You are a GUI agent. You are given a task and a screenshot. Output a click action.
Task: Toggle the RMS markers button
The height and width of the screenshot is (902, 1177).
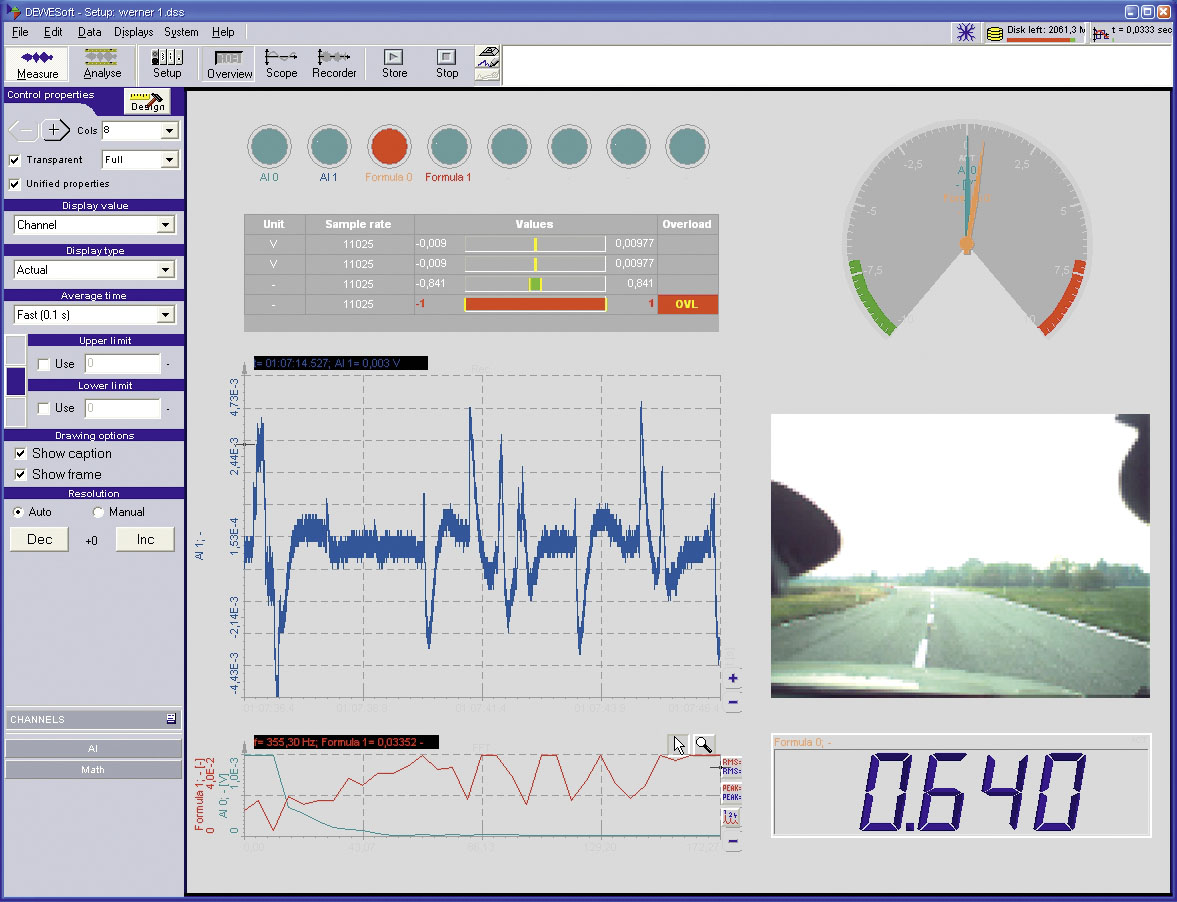click(x=731, y=766)
